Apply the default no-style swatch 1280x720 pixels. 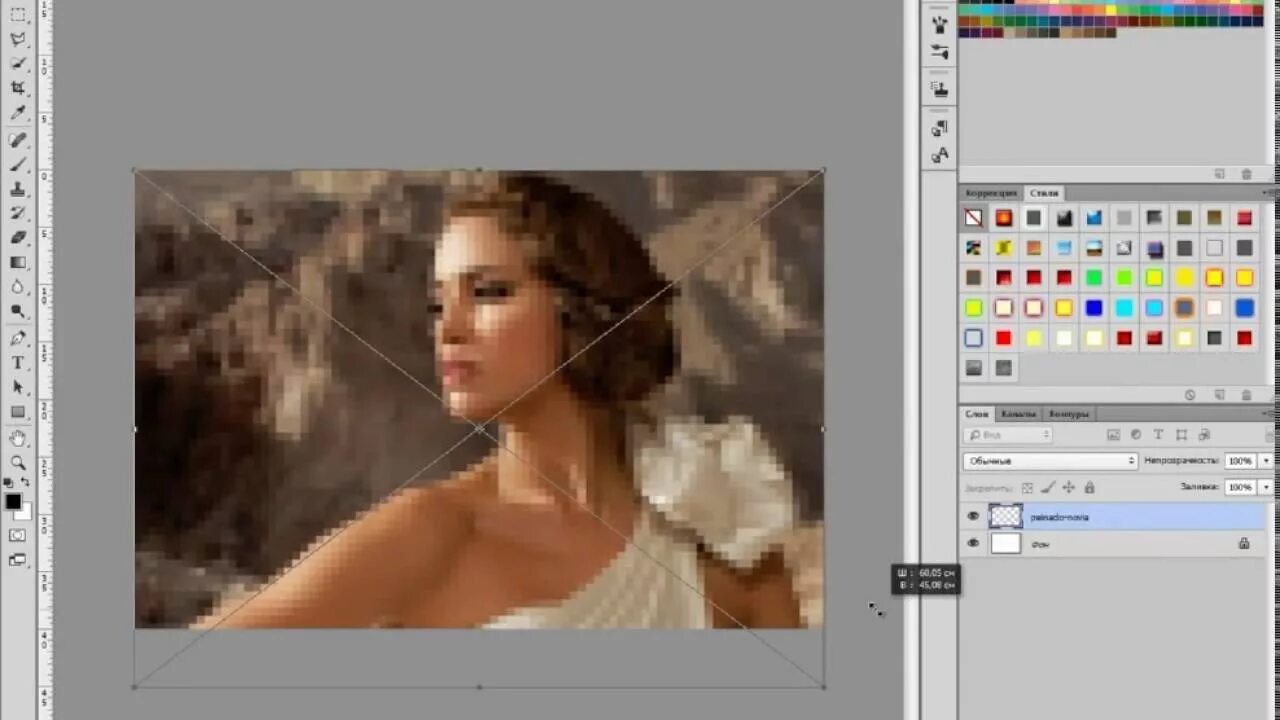(973, 218)
